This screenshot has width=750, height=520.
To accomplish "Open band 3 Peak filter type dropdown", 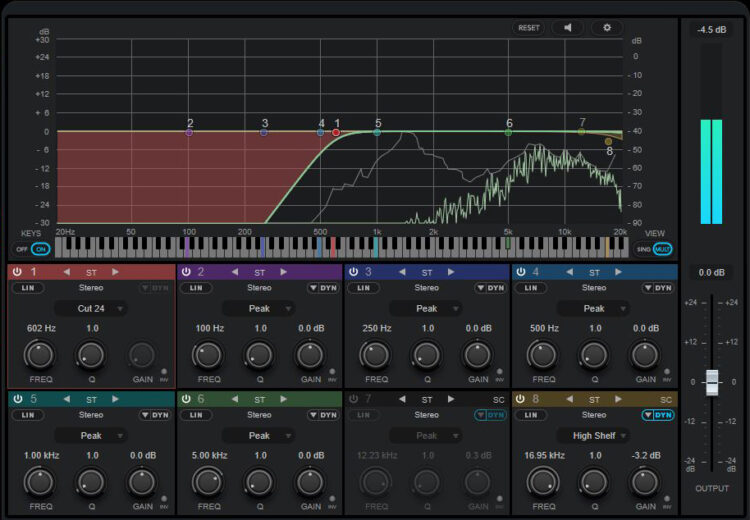I will click(x=426, y=309).
